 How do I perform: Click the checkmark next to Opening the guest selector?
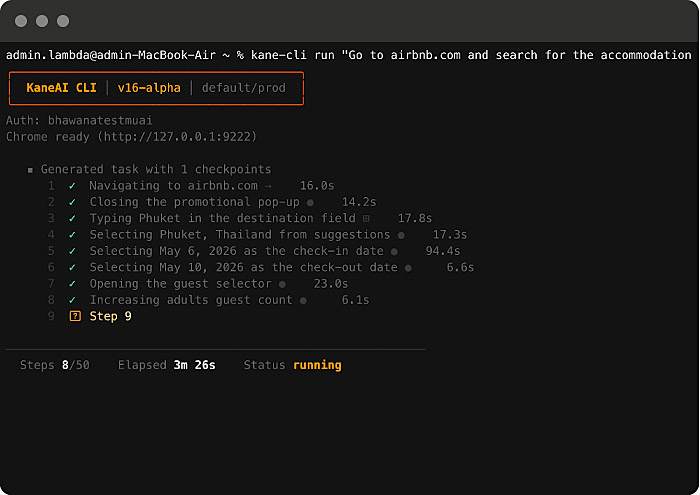pos(72,284)
